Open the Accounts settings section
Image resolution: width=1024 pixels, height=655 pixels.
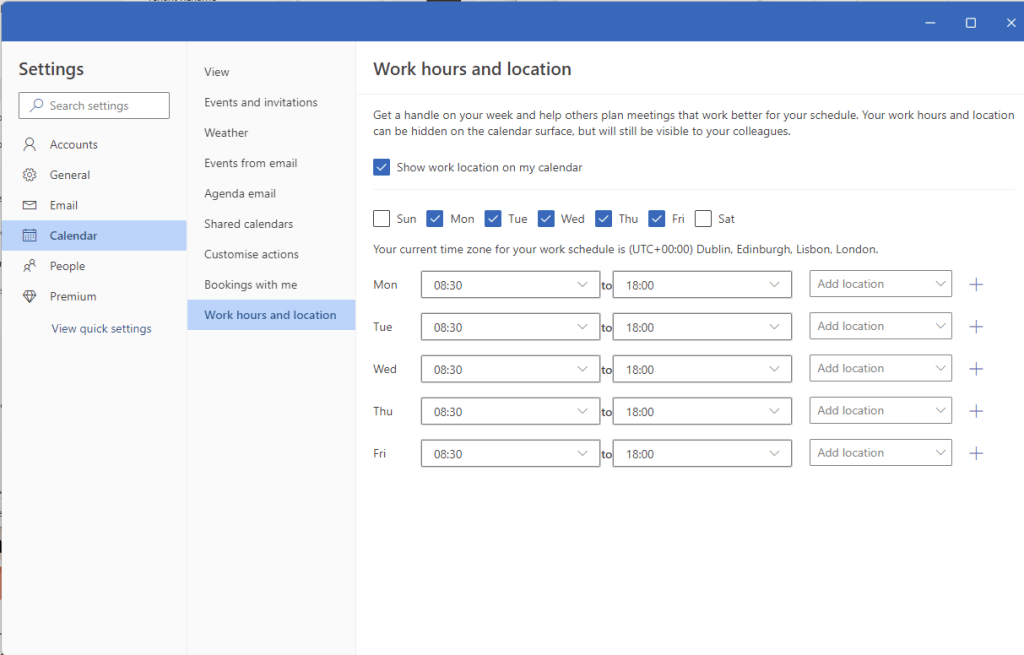tap(68, 144)
